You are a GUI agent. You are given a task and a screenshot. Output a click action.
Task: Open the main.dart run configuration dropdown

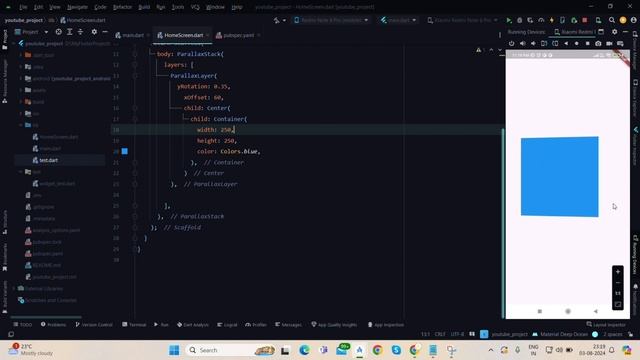coord(399,20)
